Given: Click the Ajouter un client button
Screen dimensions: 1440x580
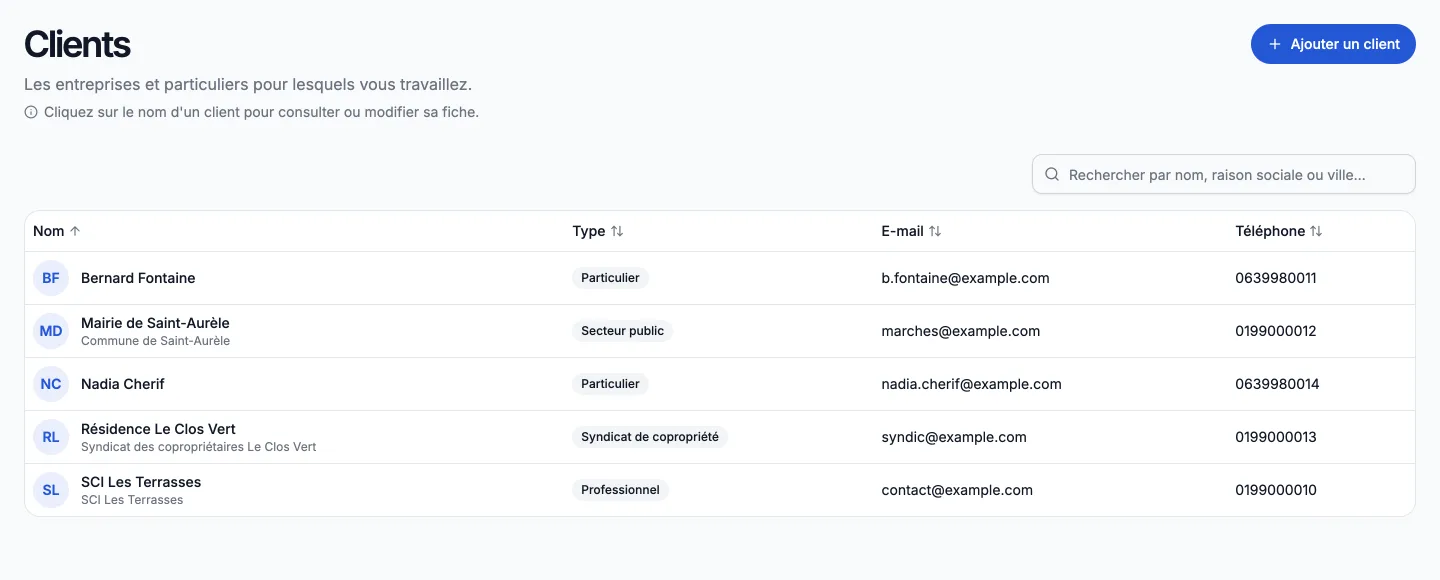Looking at the screenshot, I should 1333,44.
